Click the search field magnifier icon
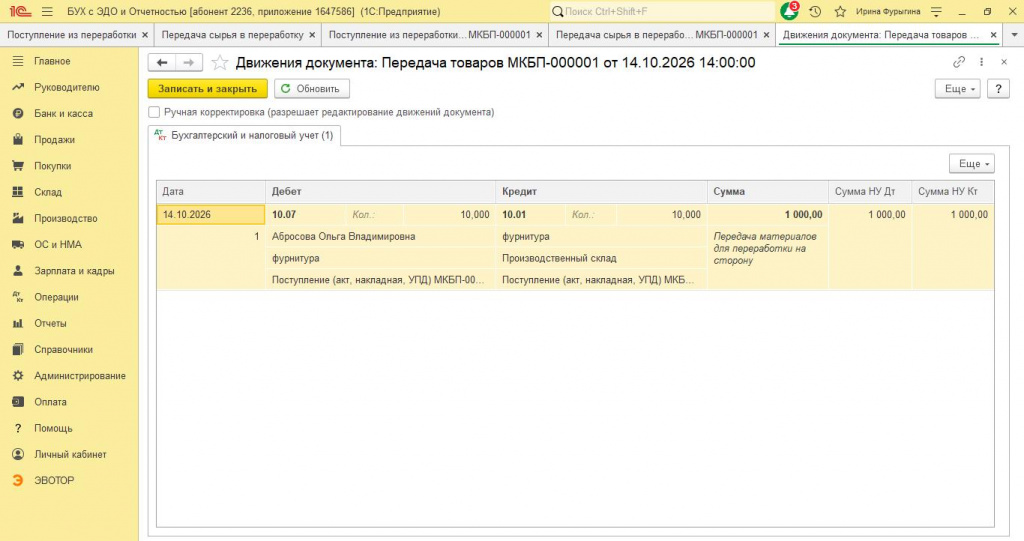This screenshot has height=541, width=1024. tap(558, 12)
